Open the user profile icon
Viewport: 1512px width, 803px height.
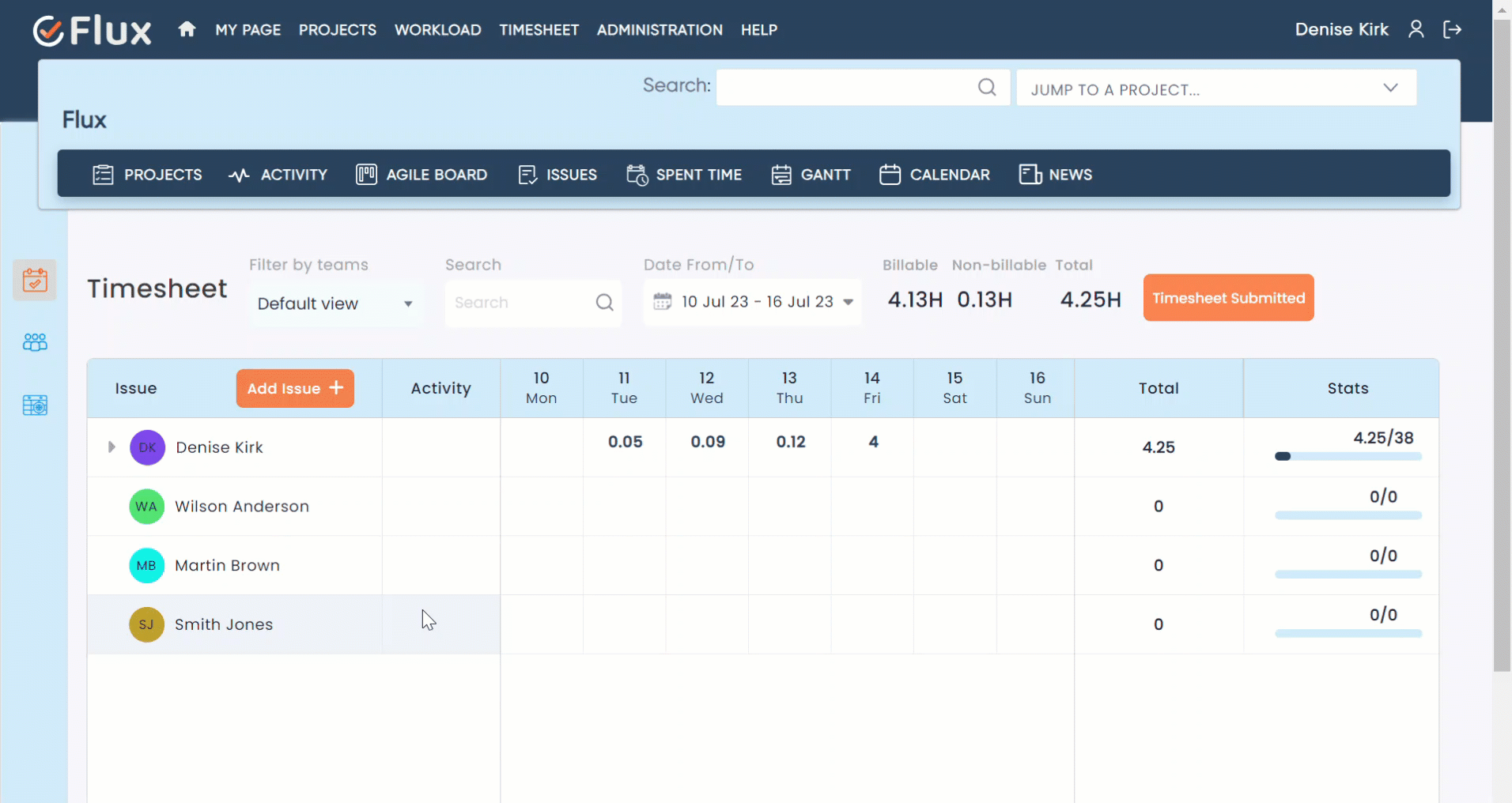[1416, 29]
